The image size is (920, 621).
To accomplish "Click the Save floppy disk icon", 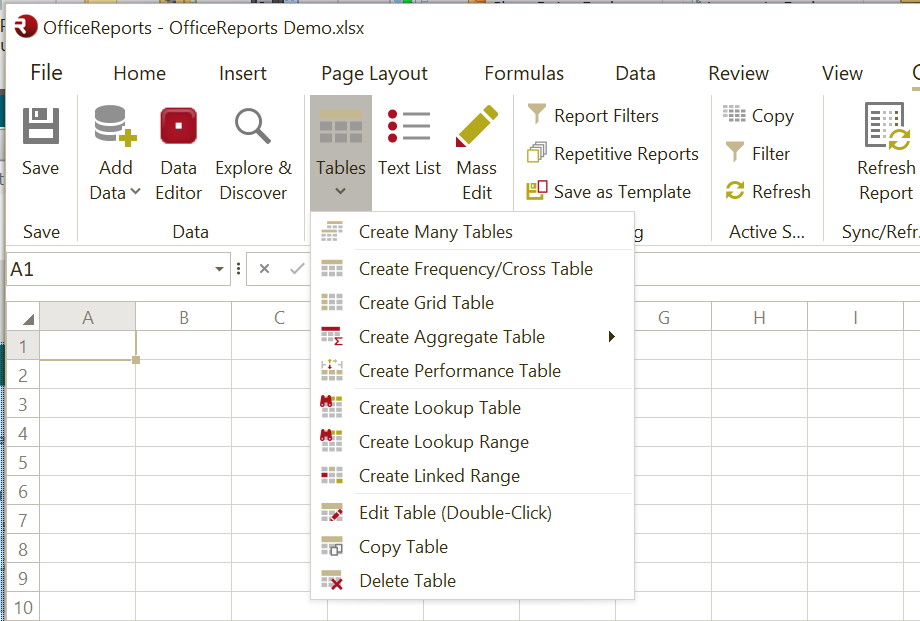I will coord(40,126).
